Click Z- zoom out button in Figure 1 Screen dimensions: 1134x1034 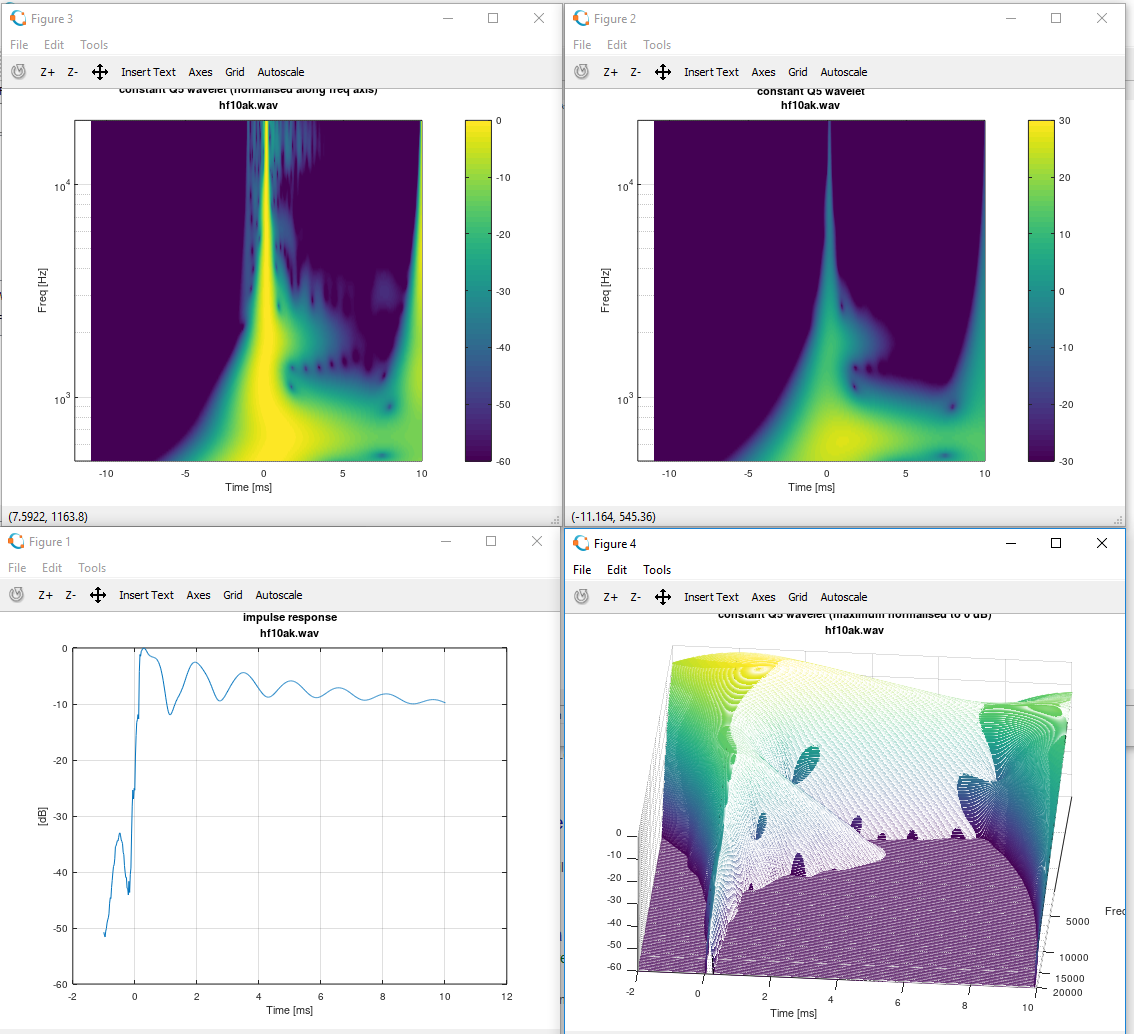pos(70,594)
